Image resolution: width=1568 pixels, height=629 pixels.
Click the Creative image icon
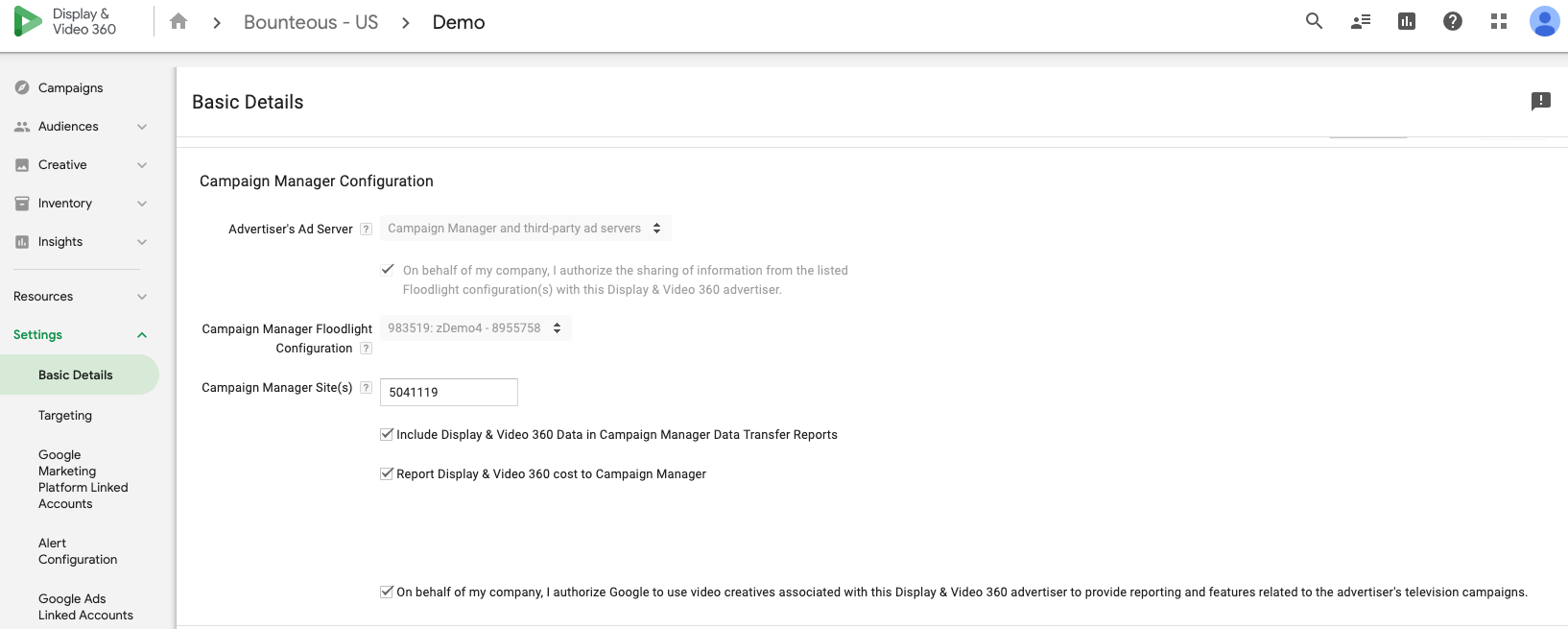click(22, 165)
